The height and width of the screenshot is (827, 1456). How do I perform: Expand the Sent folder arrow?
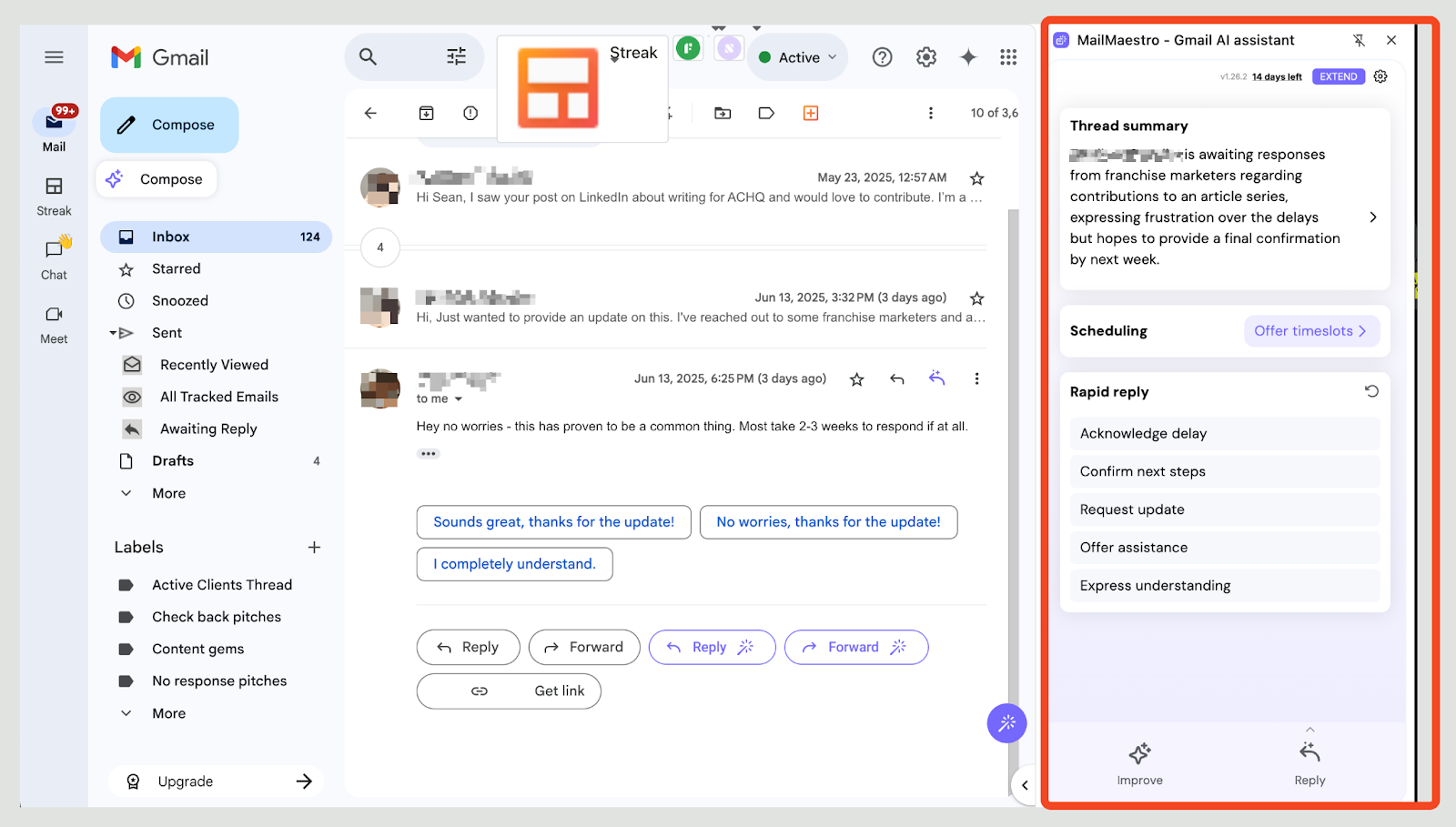(x=113, y=333)
